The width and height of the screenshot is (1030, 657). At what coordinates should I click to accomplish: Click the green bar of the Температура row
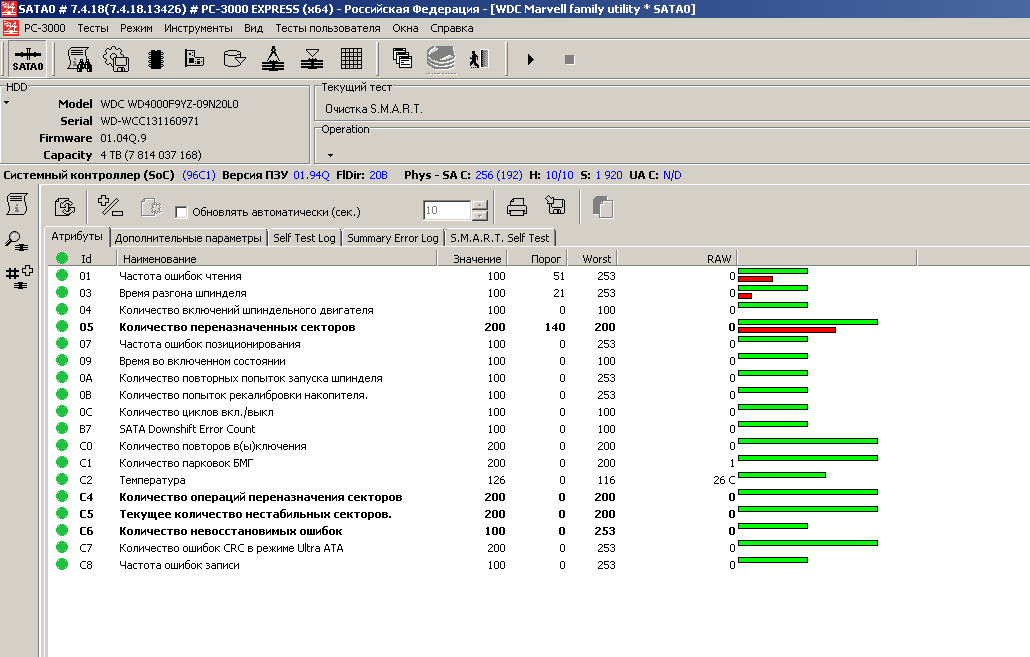tap(782, 474)
